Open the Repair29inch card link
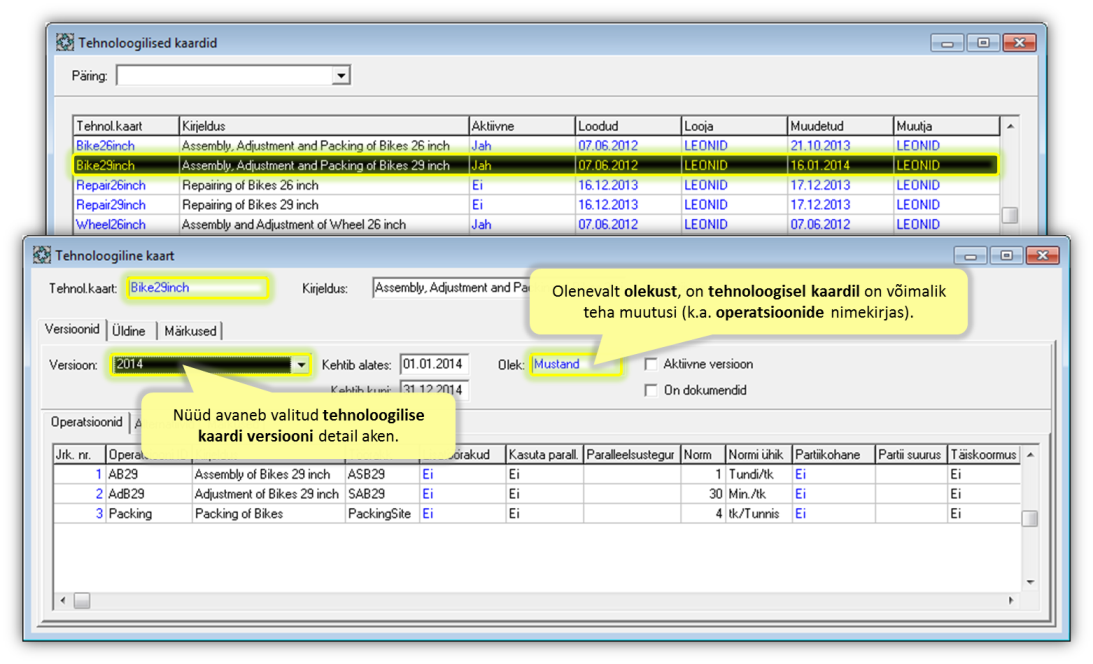1093x664 pixels. pyautogui.click(x=111, y=205)
